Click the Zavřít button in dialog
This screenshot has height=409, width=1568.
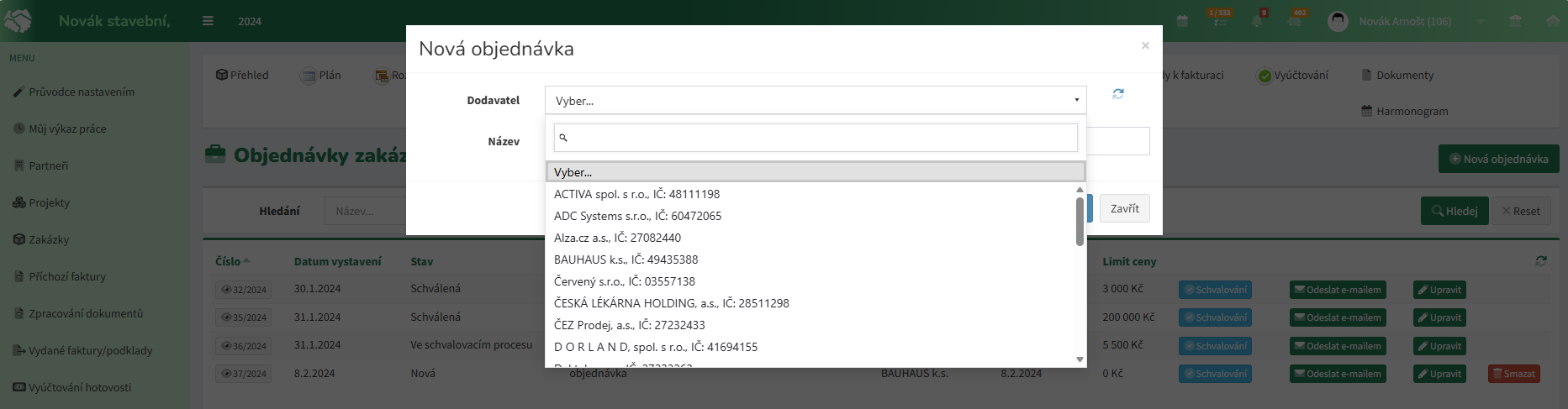click(x=1124, y=208)
